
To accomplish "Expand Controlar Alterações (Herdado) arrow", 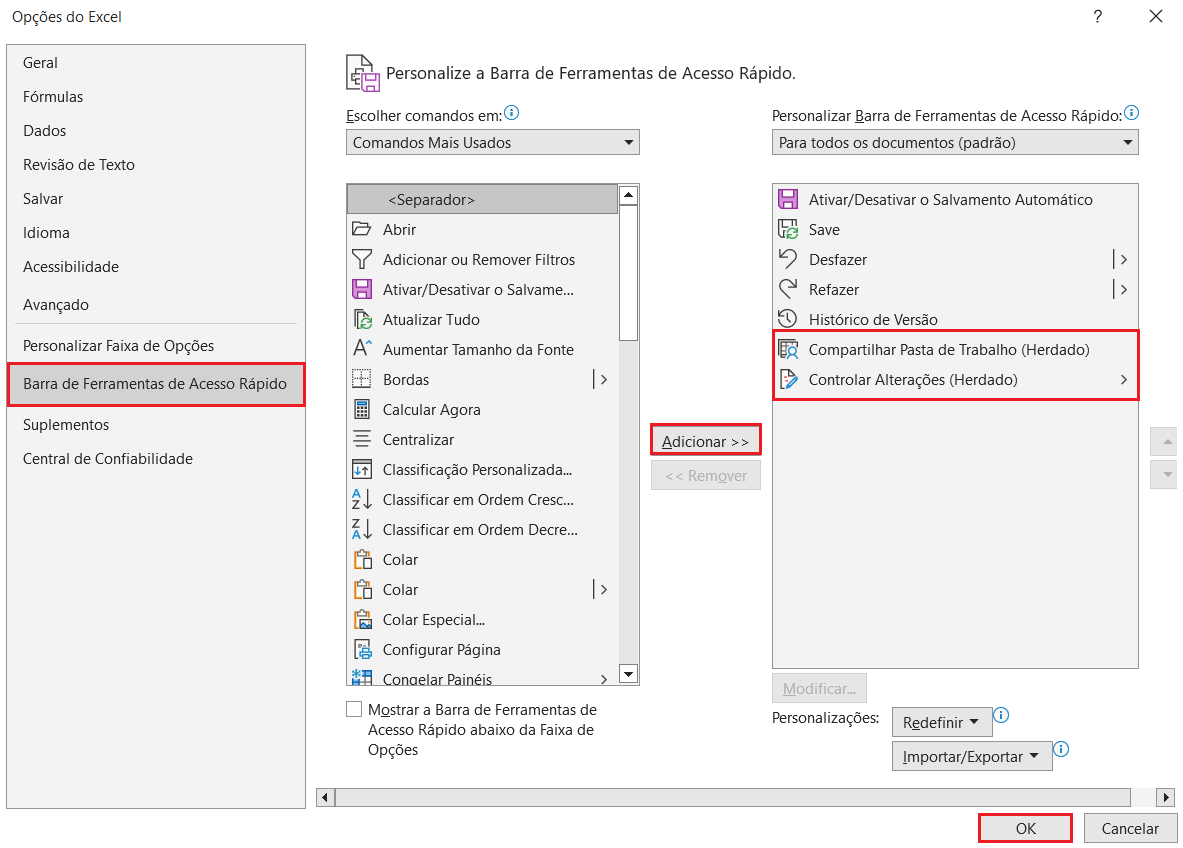I will coord(1124,379).
